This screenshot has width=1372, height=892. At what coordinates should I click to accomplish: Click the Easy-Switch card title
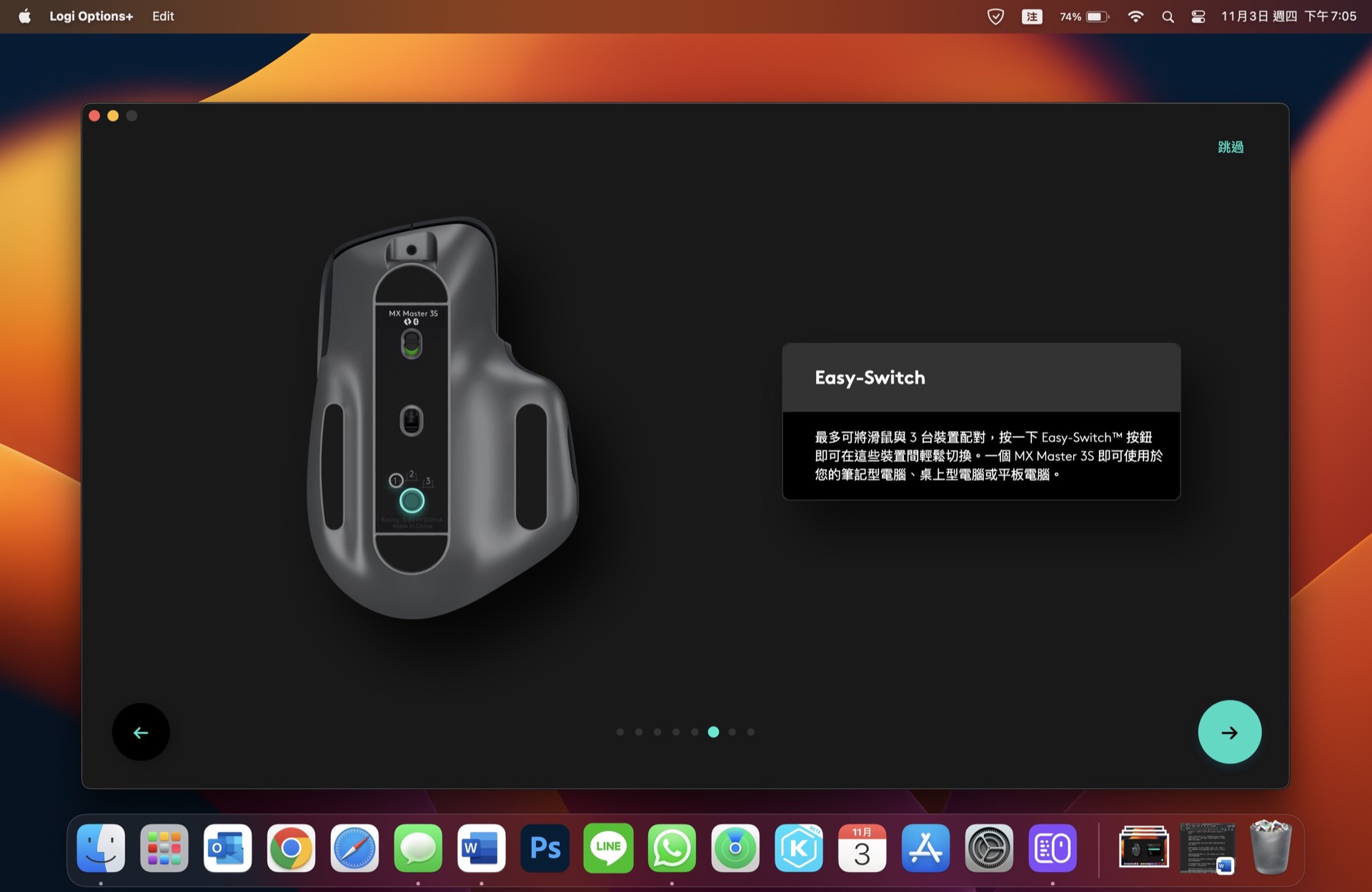(870, 377)
